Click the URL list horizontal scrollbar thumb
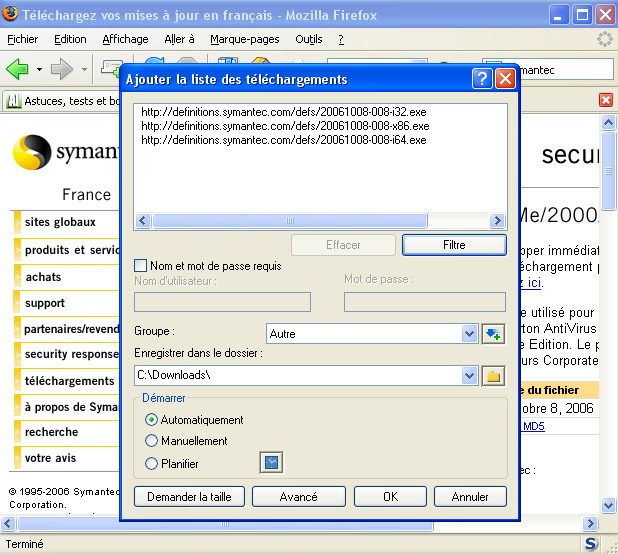The width and height of the screenshot is (618, 554). click(x=290, y=221)
